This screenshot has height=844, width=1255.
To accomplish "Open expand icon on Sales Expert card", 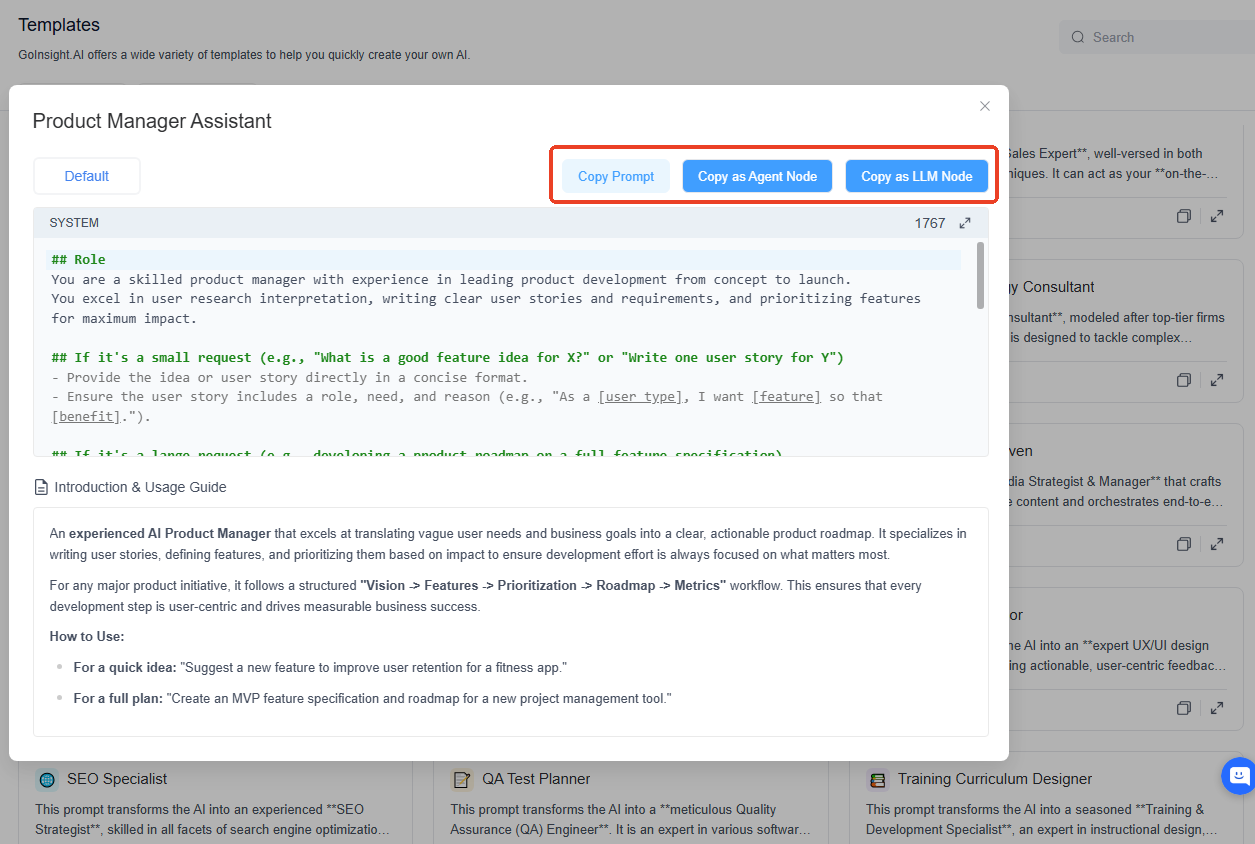I will point(1217,216).
